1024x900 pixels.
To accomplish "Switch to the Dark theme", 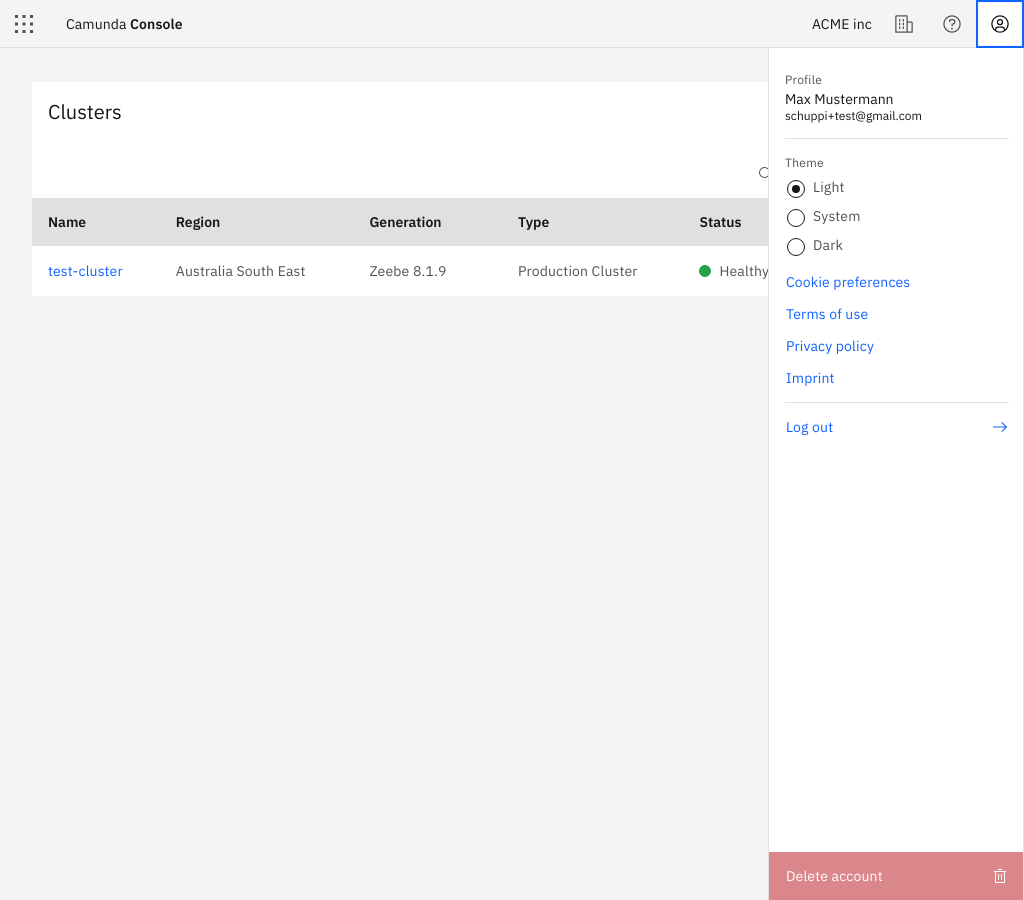I will pos(796,246).
